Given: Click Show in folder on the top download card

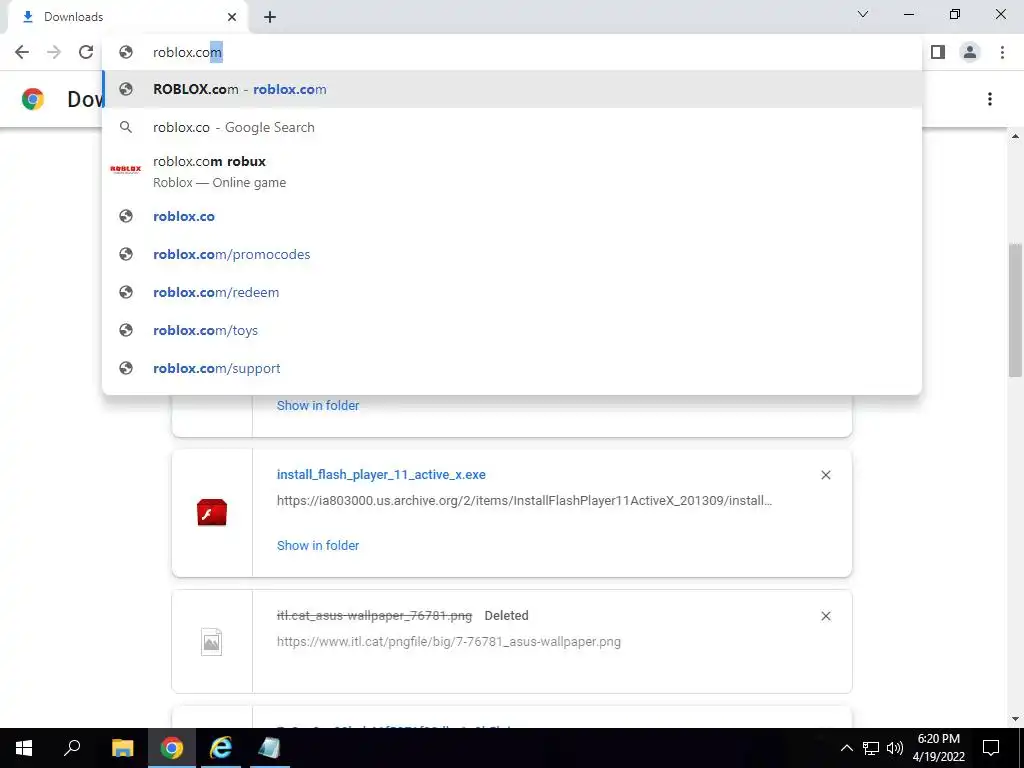Looking at the screenshot, I should (318, 406).
